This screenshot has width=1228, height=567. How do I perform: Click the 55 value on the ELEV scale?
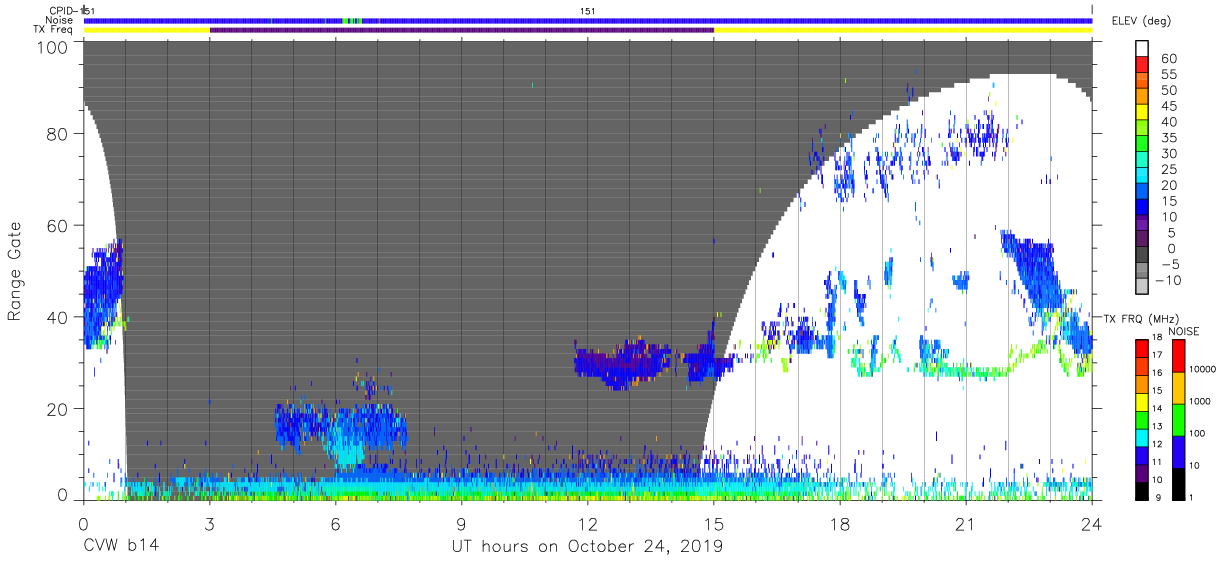(x=1169, y=75)
